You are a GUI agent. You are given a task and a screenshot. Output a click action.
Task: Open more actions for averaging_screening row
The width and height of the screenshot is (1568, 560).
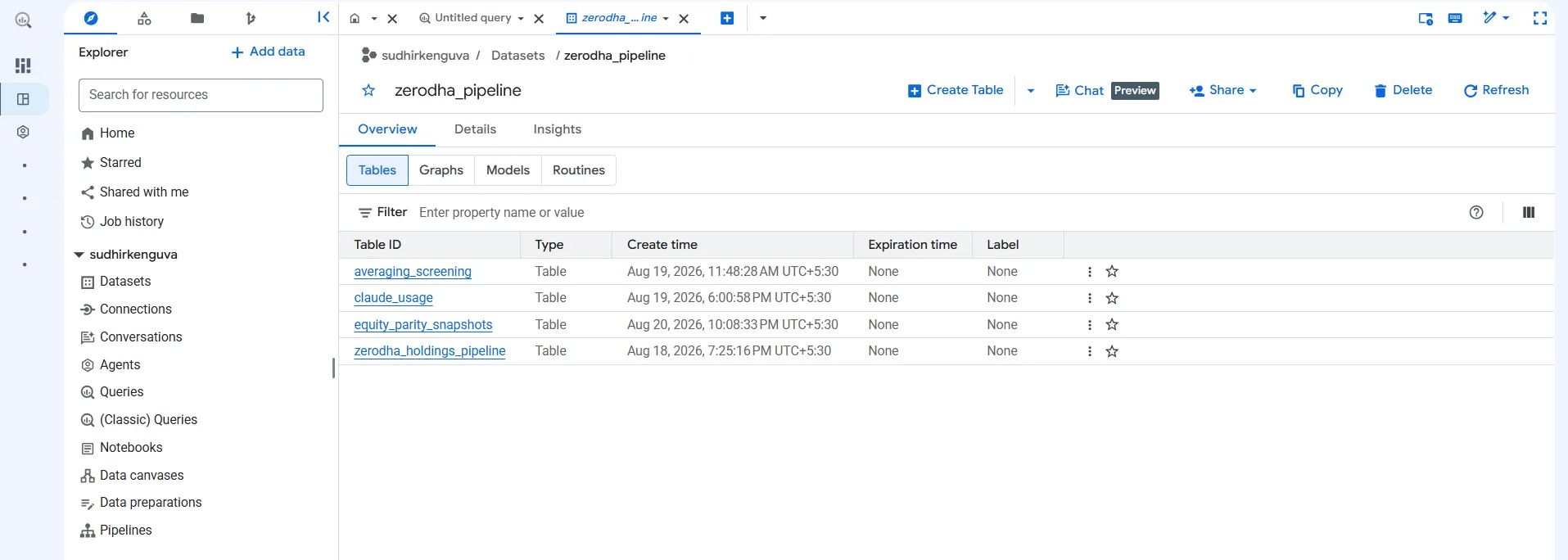1090,272
